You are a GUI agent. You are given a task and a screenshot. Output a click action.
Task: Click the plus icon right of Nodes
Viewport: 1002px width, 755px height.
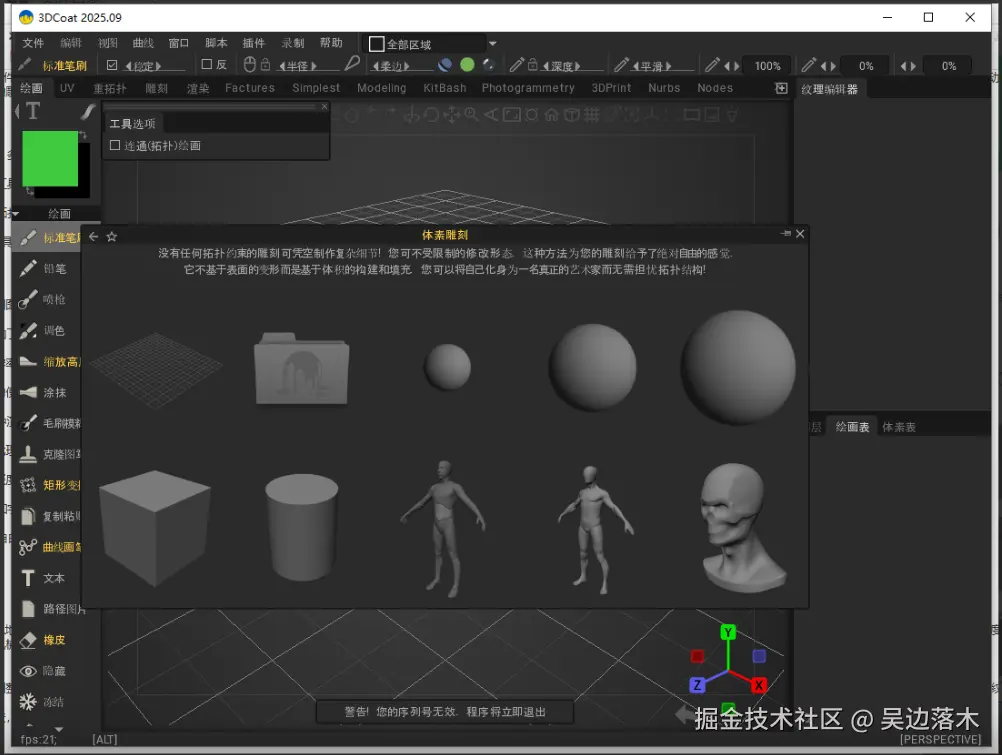pyautogui.click(x=781, y=88)
